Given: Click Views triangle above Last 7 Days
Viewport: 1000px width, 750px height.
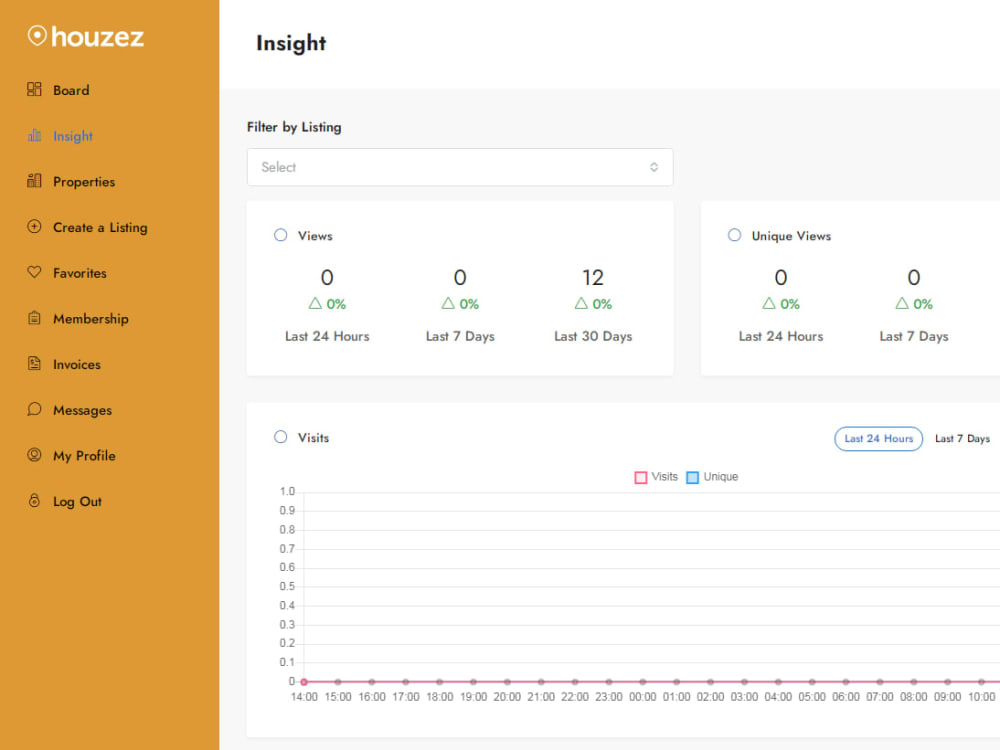Looking at the screenshot, I should (x=448, y=304).
